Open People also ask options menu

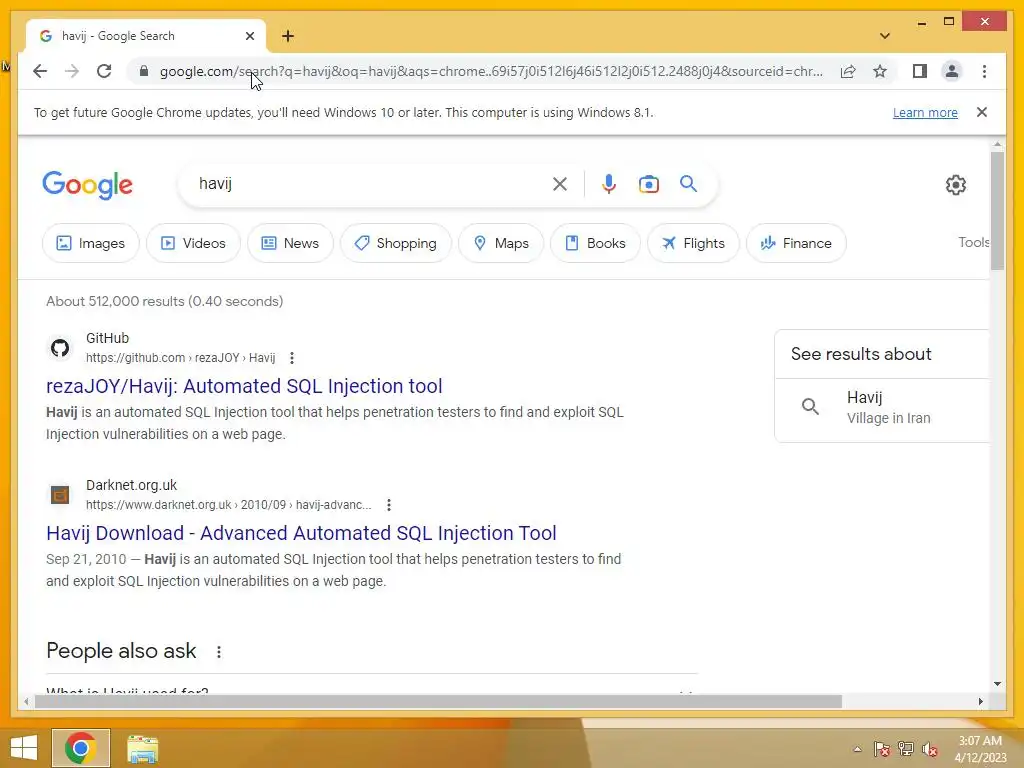219,652
